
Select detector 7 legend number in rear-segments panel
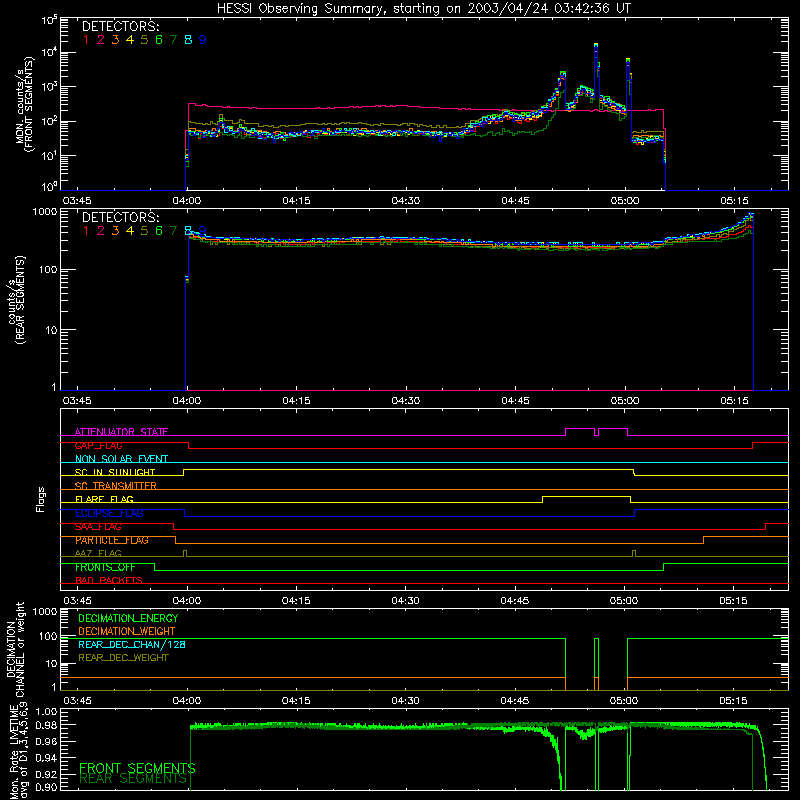pos(173,231)
